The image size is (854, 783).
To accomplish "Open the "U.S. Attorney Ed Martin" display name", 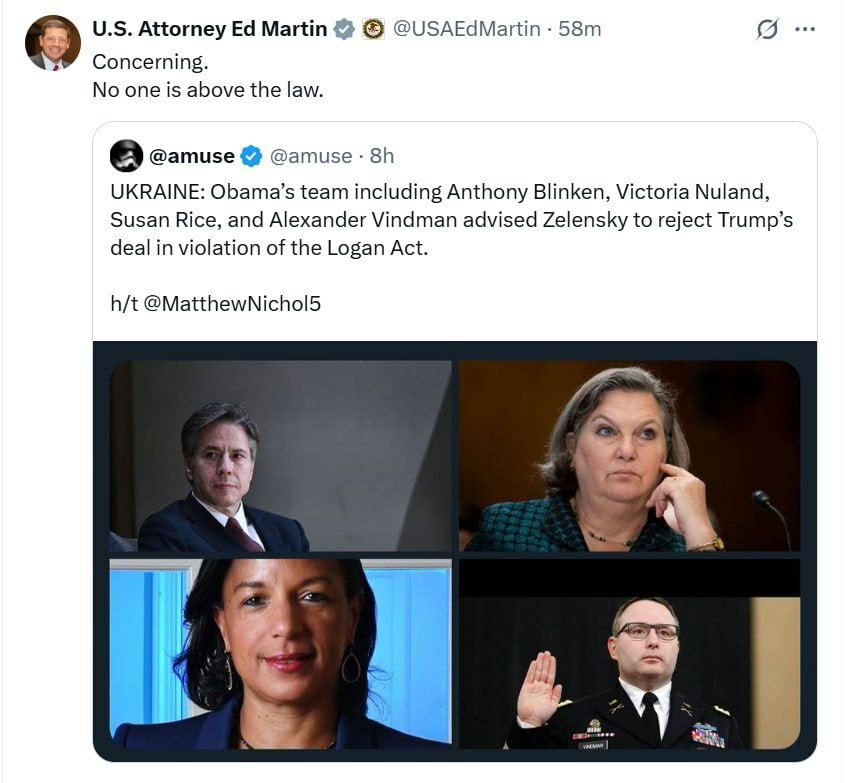I will click(x=209, y=29).
